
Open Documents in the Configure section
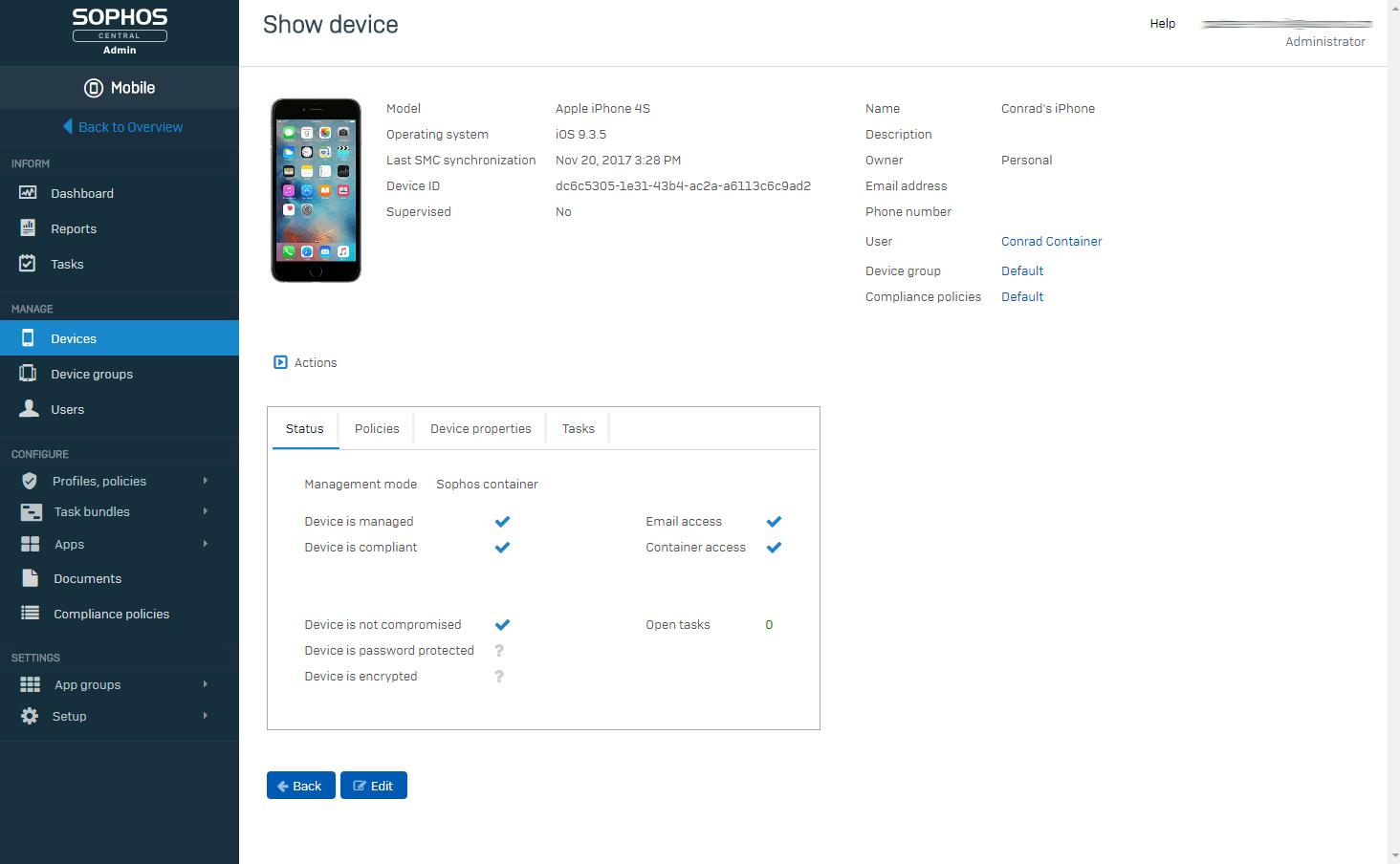coord(120,578)
